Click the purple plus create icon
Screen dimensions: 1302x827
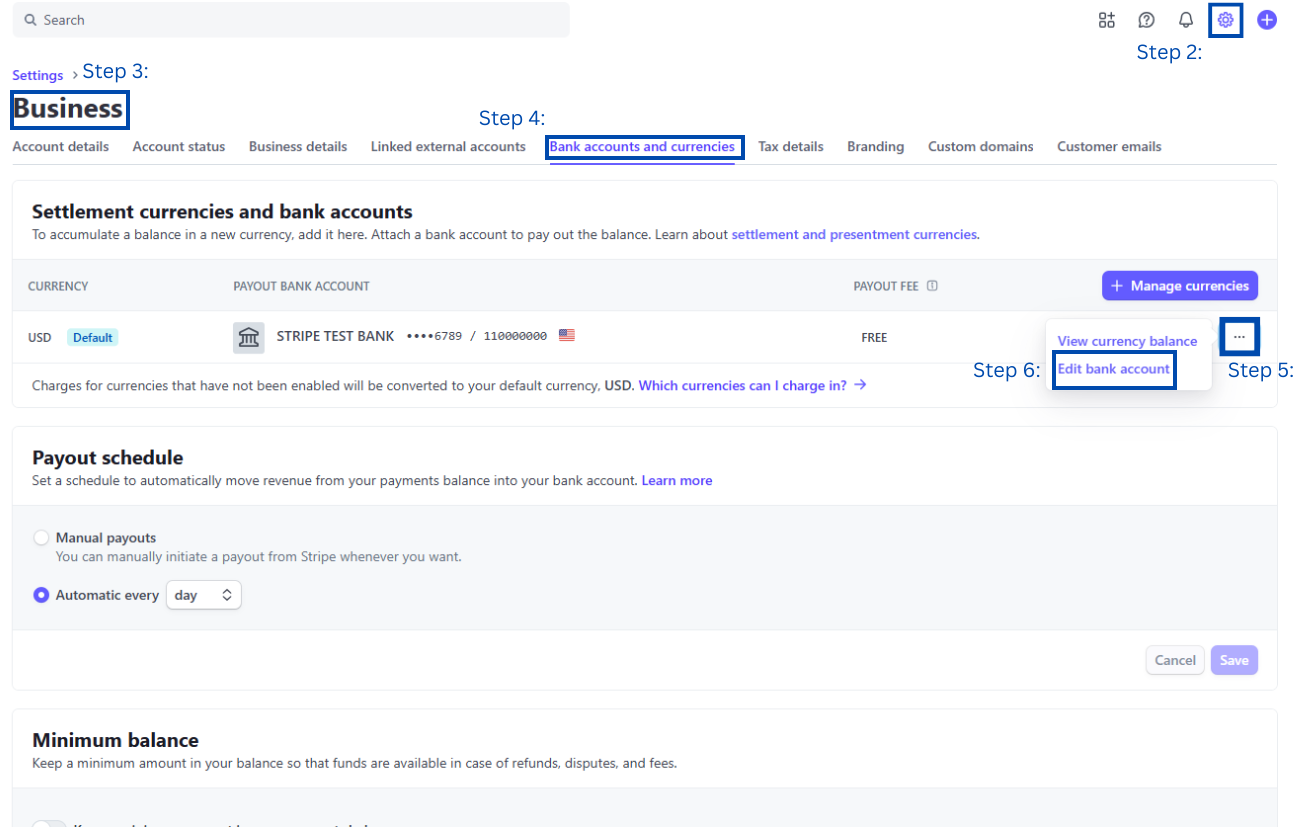point(1267,19)
